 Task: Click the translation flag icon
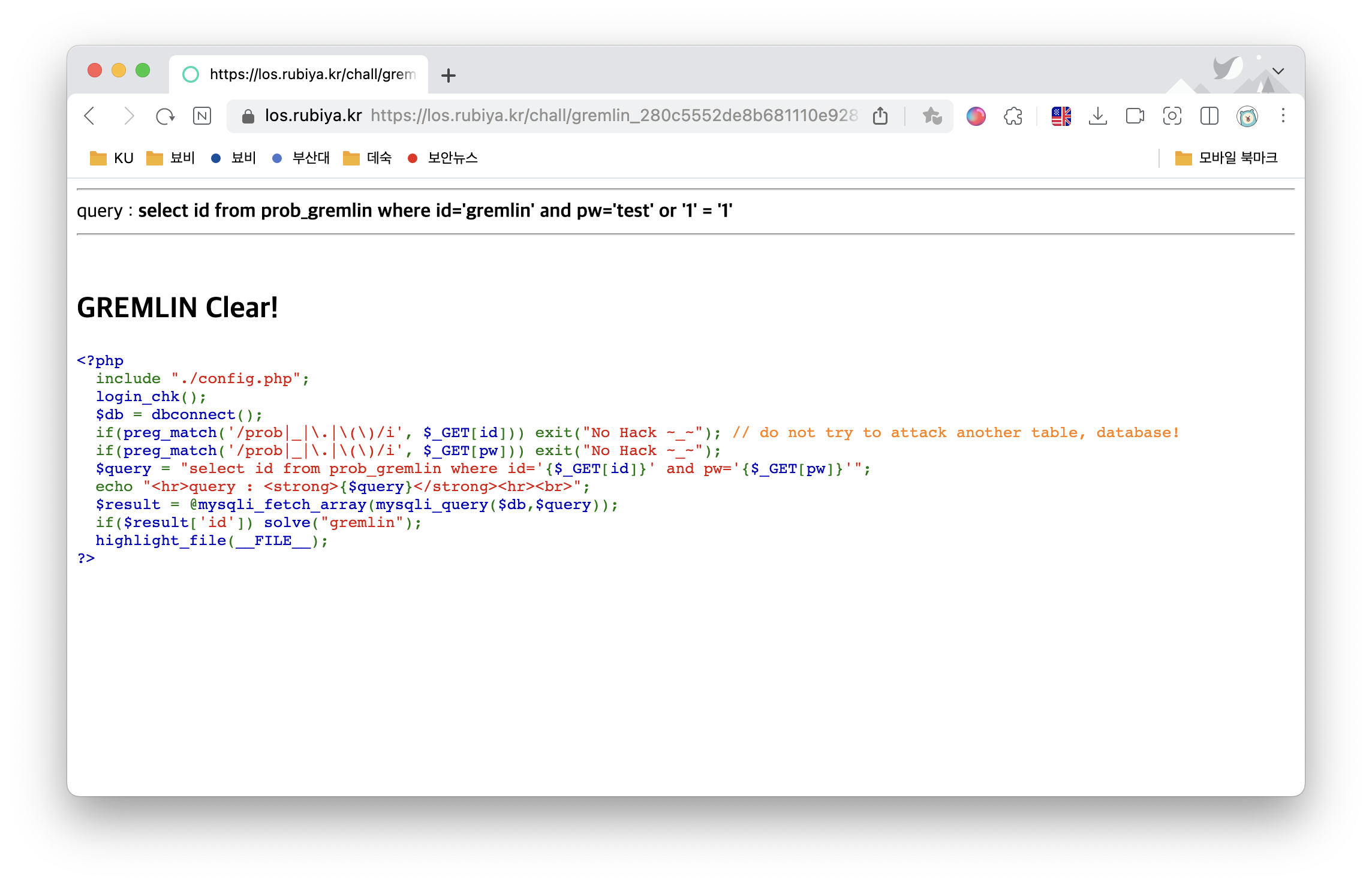click(1061, 116)
